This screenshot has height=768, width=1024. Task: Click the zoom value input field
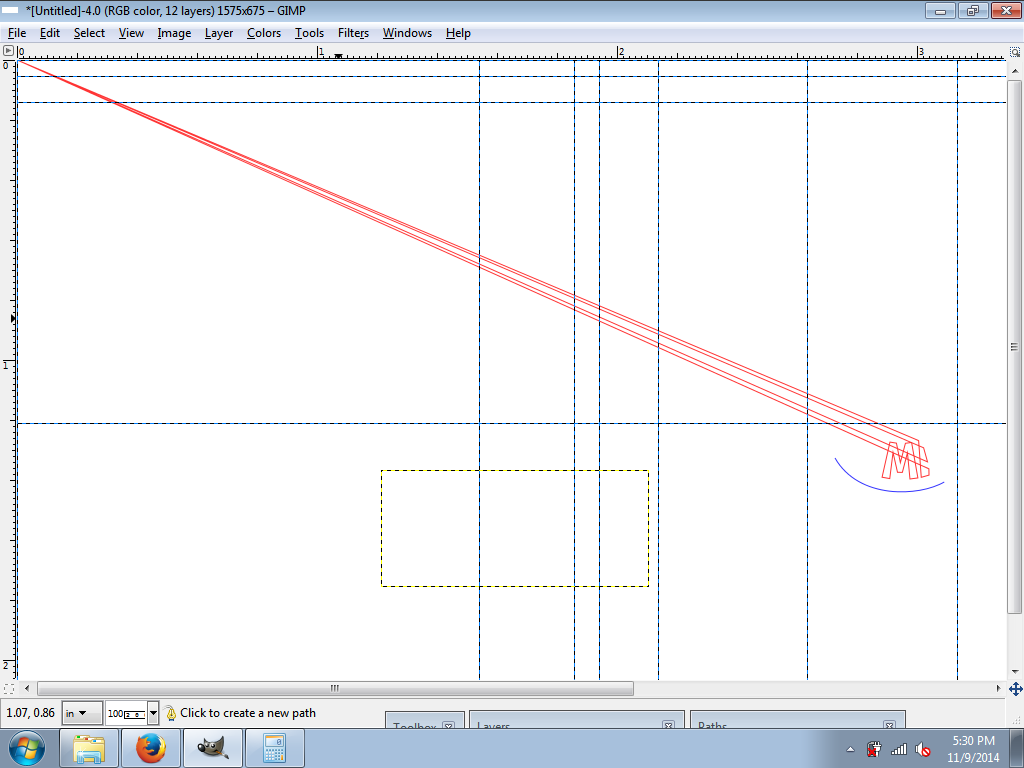tap(125, 713)
